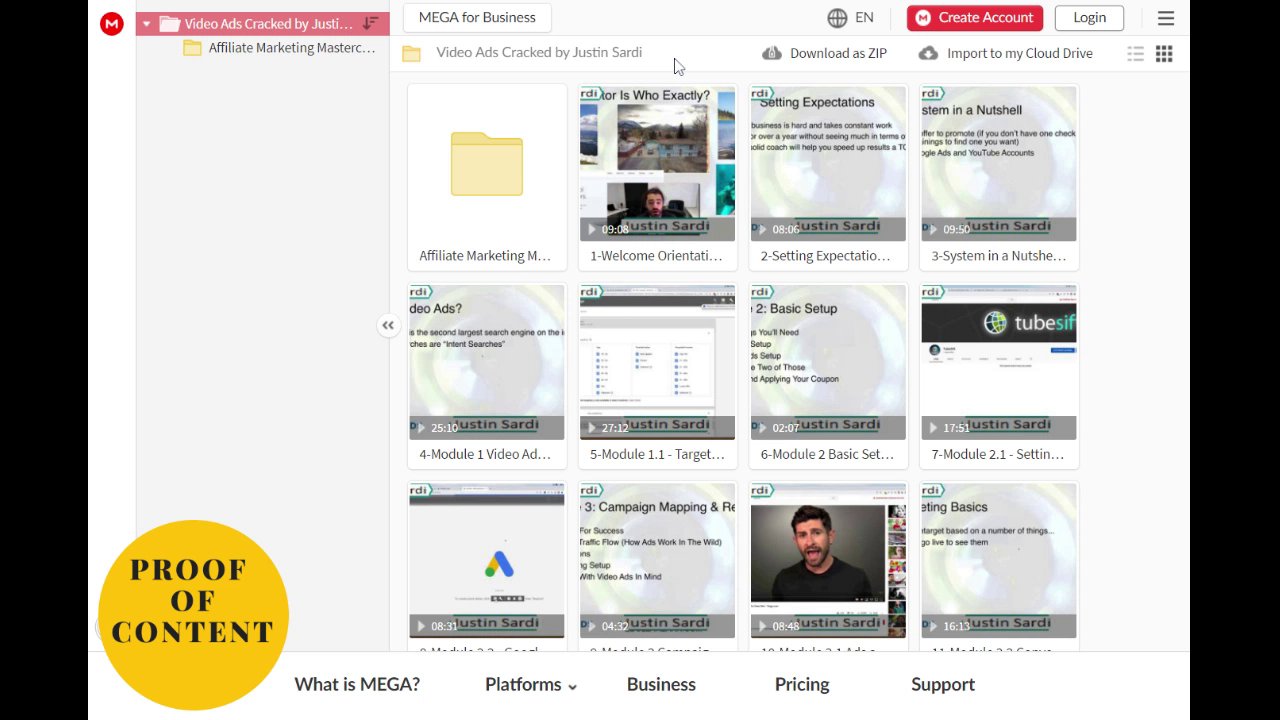Click the Import cloud drive icon

928,53
